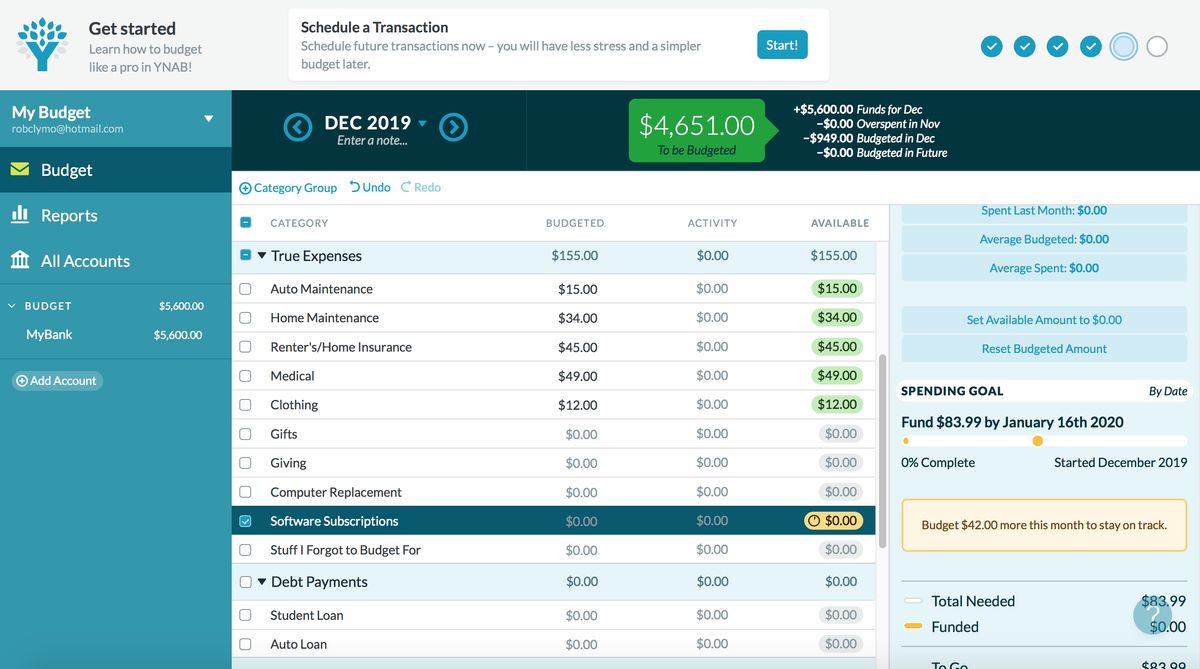
Task: Expand the Debt Payments group triangle
Action: coord(262,581)
